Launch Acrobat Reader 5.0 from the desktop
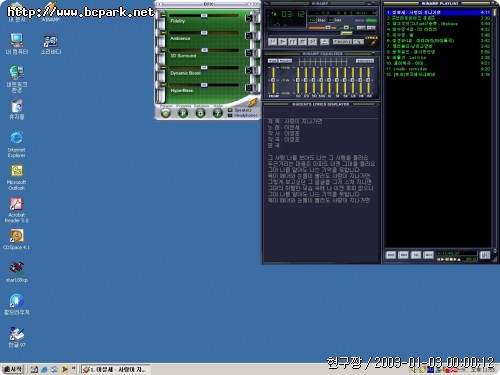 17,210
